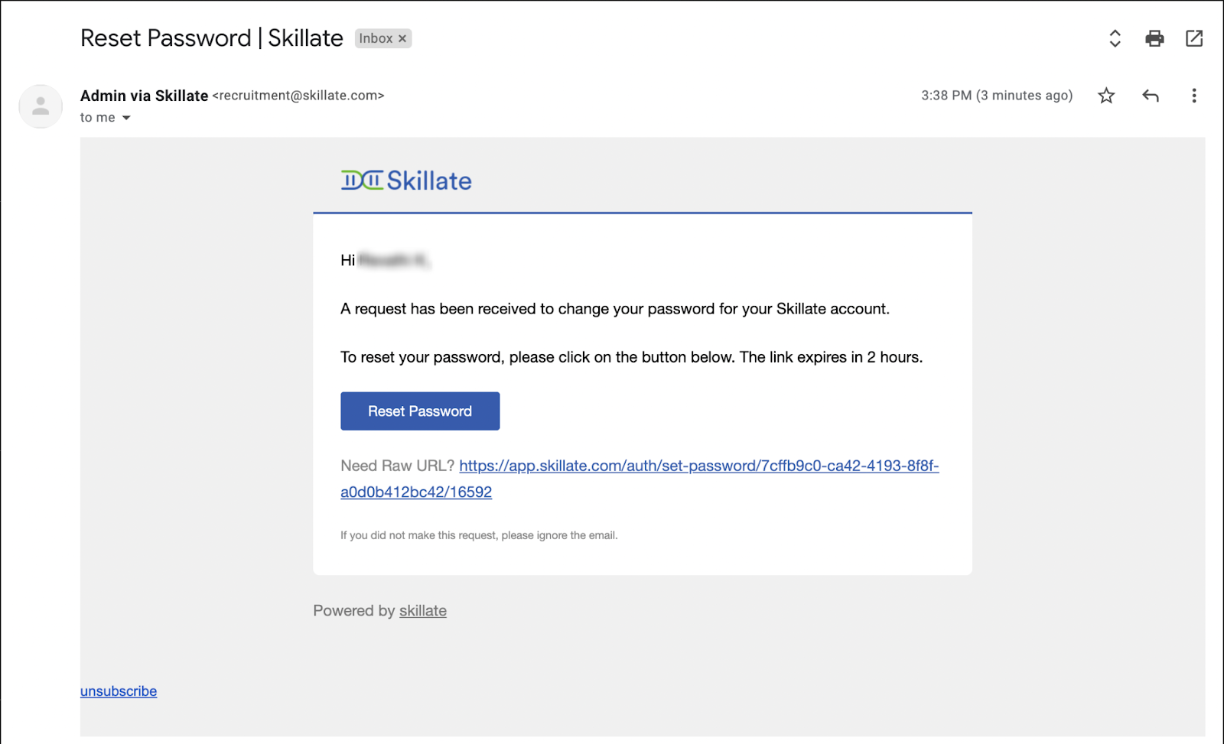The width and height of the screenshot is (1224, 744).
Task: Expand the 'to me' details arrow
Action: tap(126, 118)
